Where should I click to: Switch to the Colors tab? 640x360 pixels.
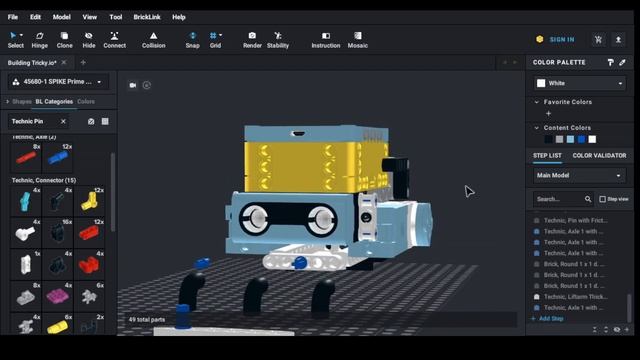click(86, 102)
